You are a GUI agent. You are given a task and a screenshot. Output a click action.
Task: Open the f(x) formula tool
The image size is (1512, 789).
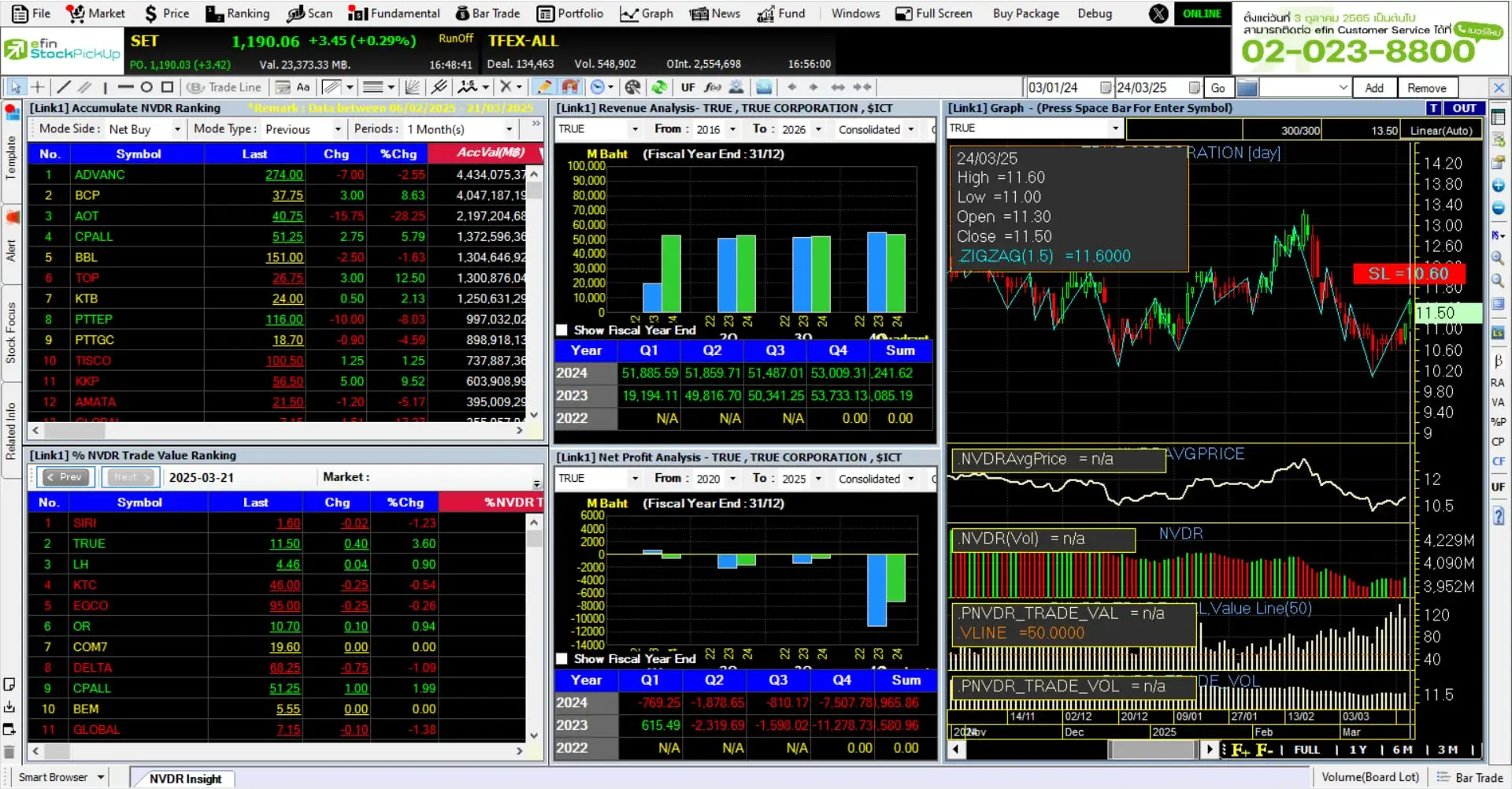pyautogui.click(x=713, y=87)
